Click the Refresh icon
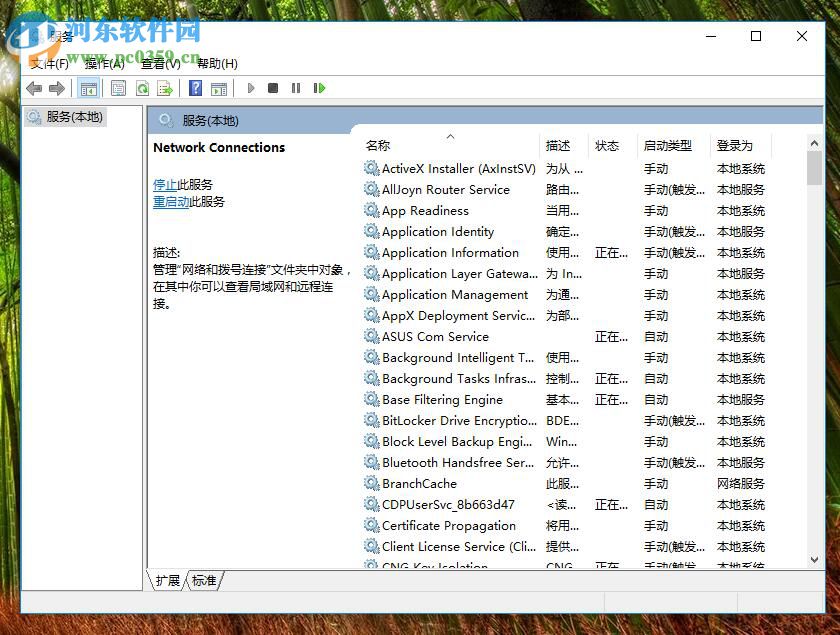This screenshot has width=840, height=635. point(143,88)
